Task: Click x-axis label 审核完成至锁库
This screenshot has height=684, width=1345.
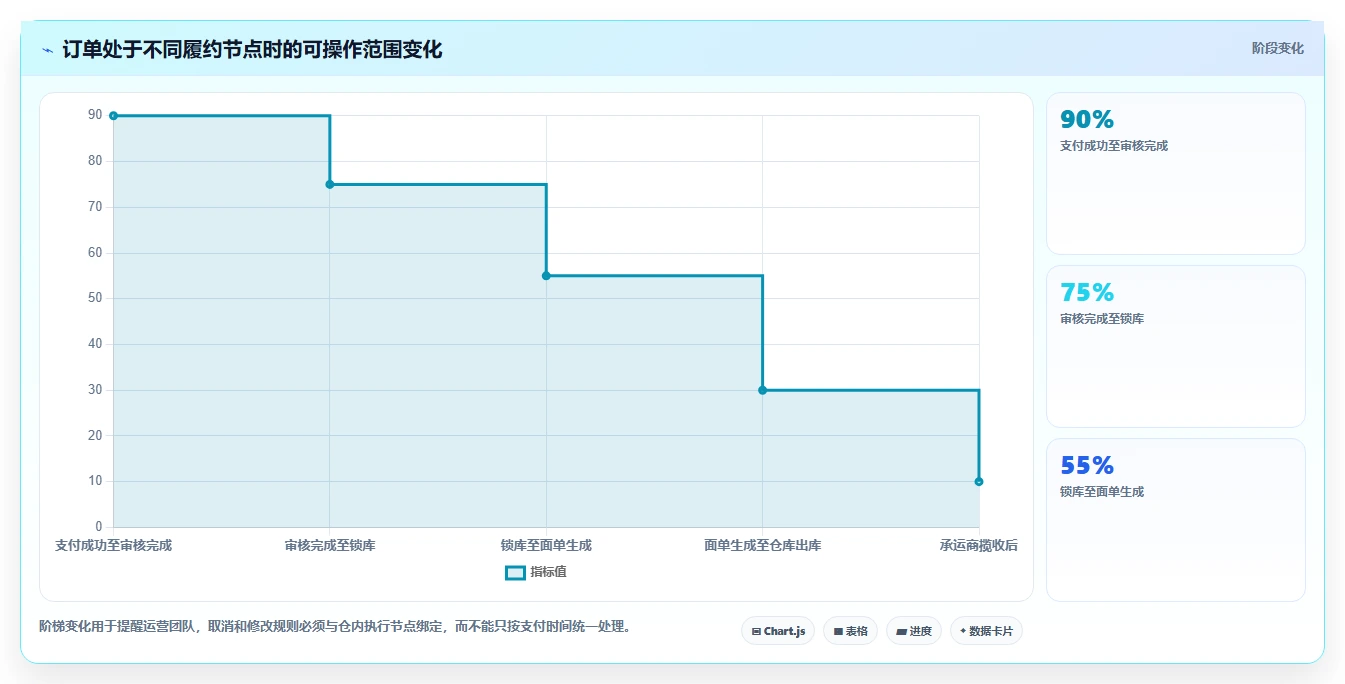Action: click(x=330, y=545)
